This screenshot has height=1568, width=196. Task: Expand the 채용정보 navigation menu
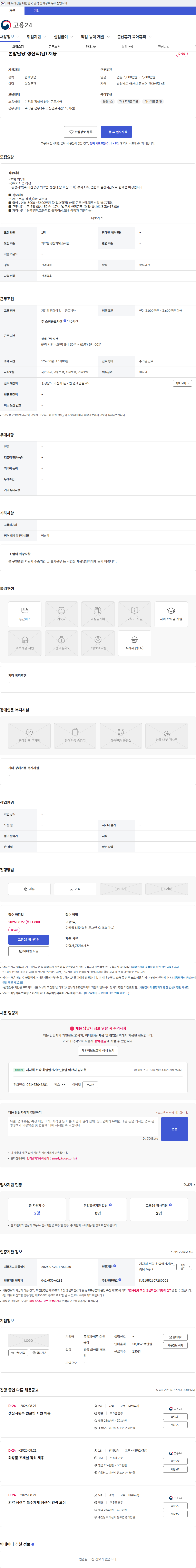(10, 37)
